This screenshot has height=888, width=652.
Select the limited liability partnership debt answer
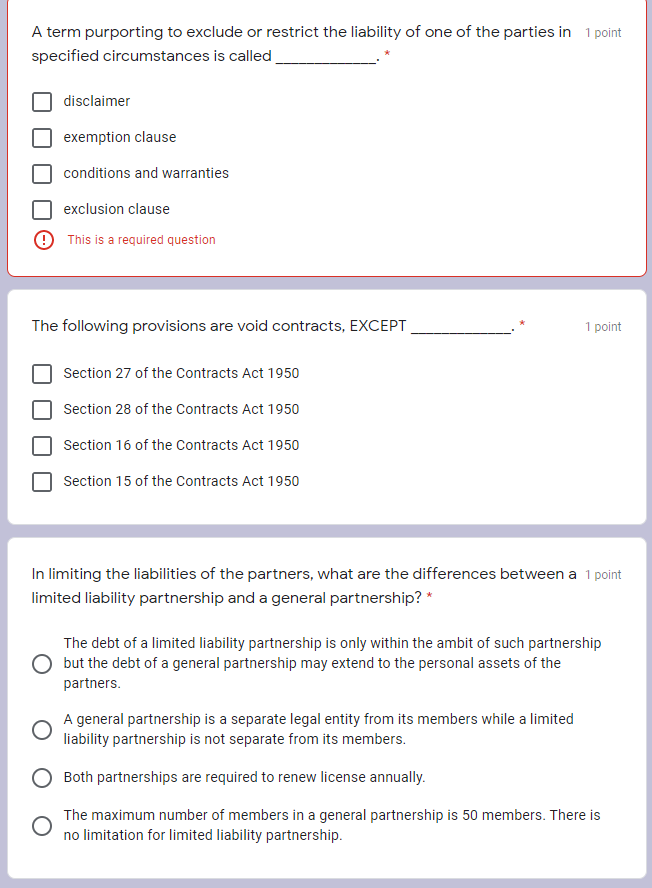click(42, 662)
